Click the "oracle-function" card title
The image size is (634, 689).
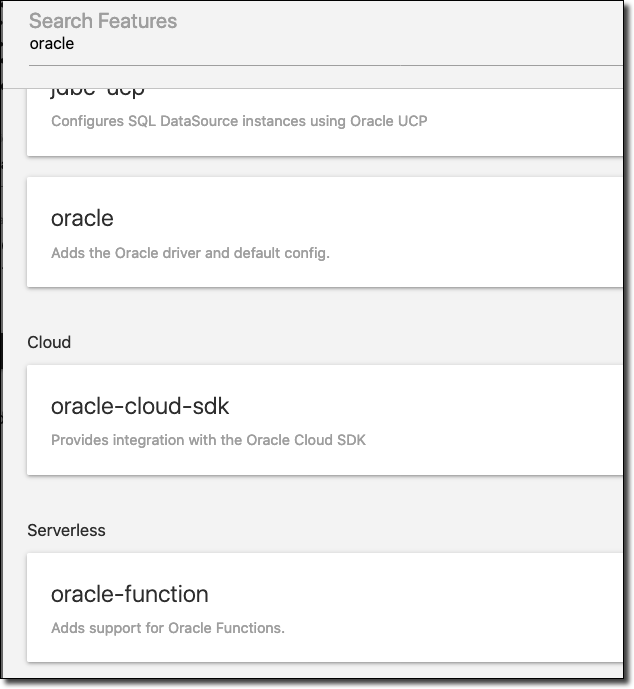pos(130,594)
